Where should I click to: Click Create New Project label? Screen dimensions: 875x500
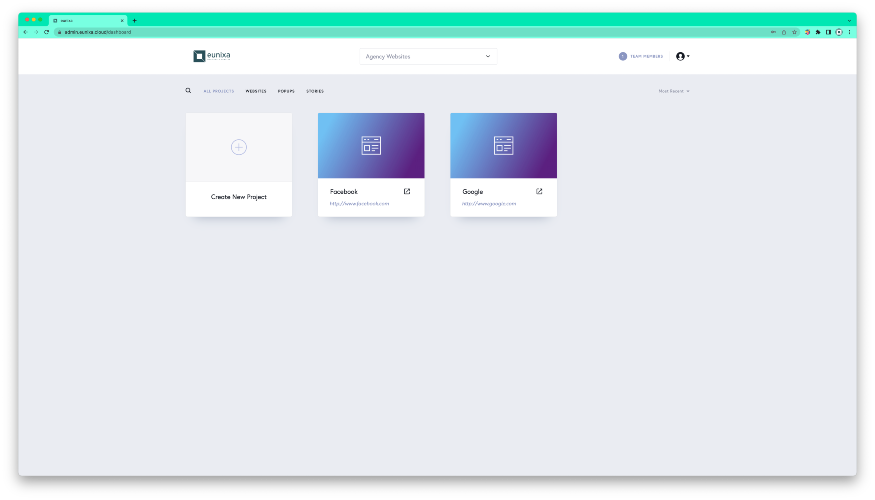tap(239, 197)
